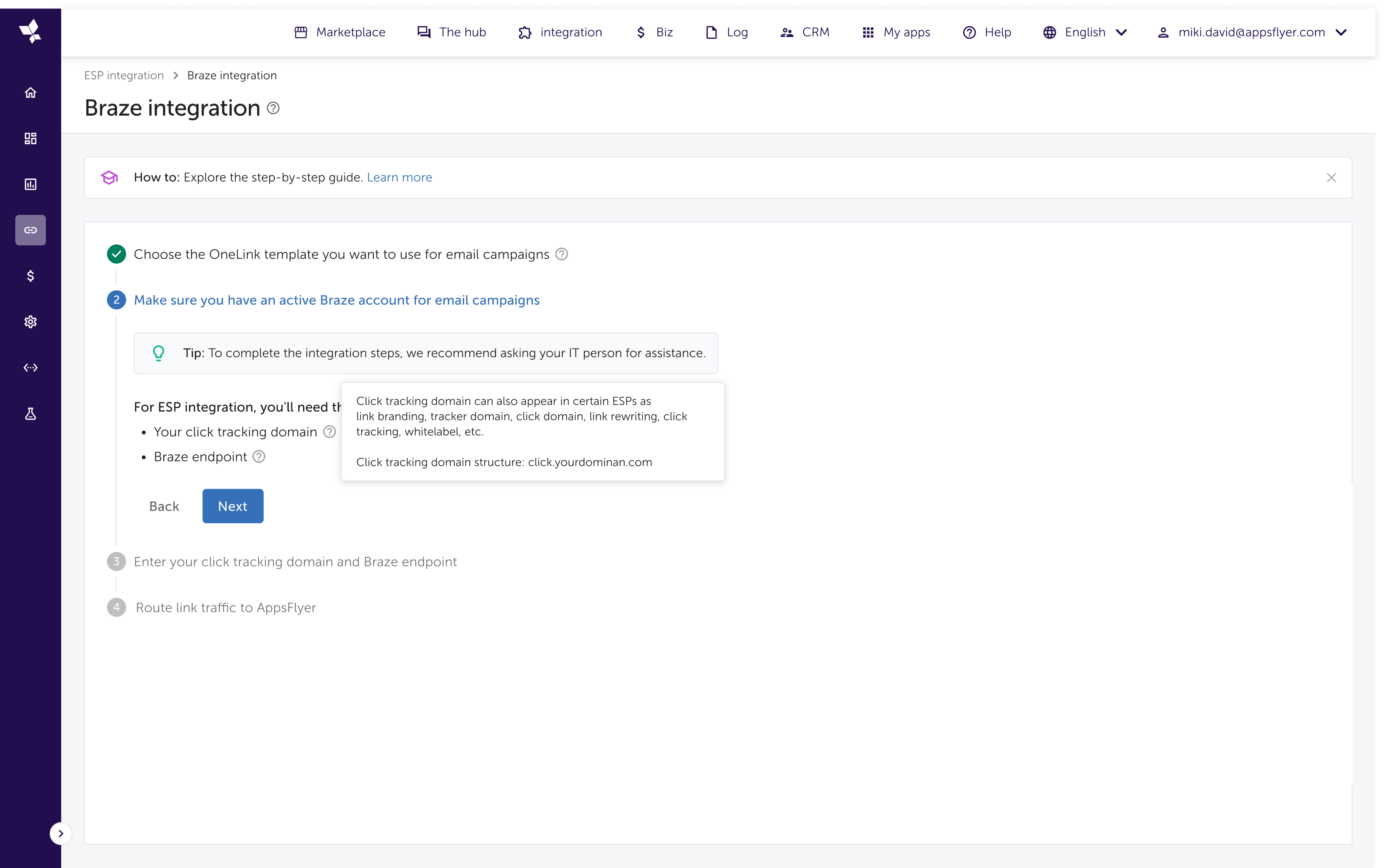Open the dollar sign sidebar icon

30,276
